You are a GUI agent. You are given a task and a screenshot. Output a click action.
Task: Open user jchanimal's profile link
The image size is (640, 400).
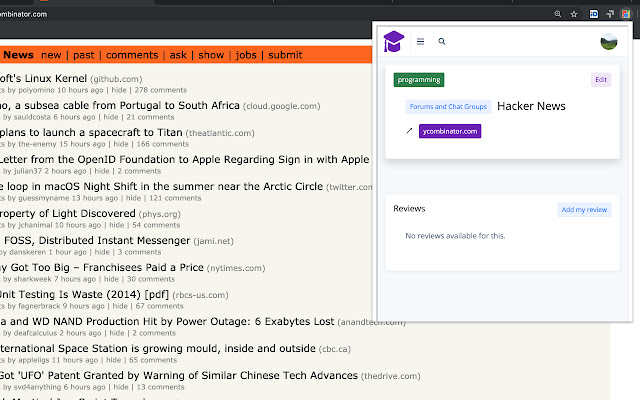(x=35, y=225)
